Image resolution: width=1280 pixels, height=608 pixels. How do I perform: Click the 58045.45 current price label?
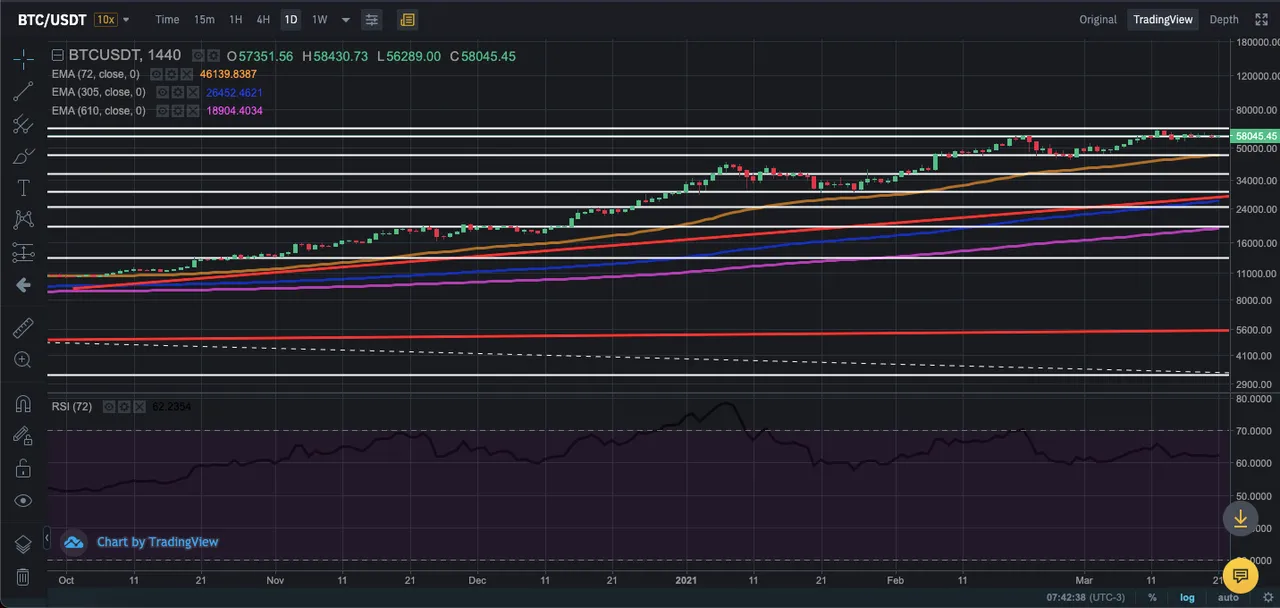tap(1256, 136)
